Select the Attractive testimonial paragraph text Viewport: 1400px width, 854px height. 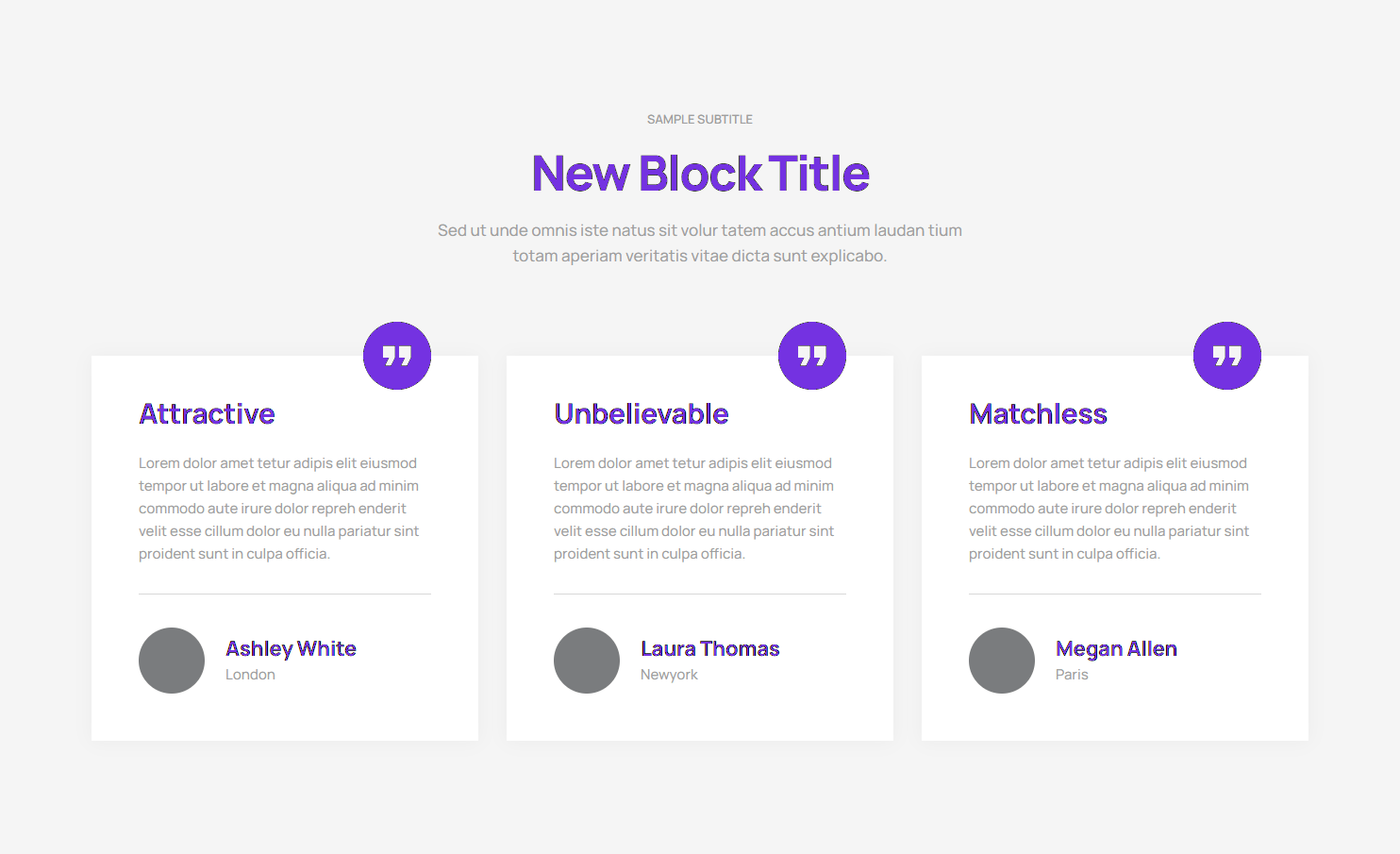click(x=279, y=509)
